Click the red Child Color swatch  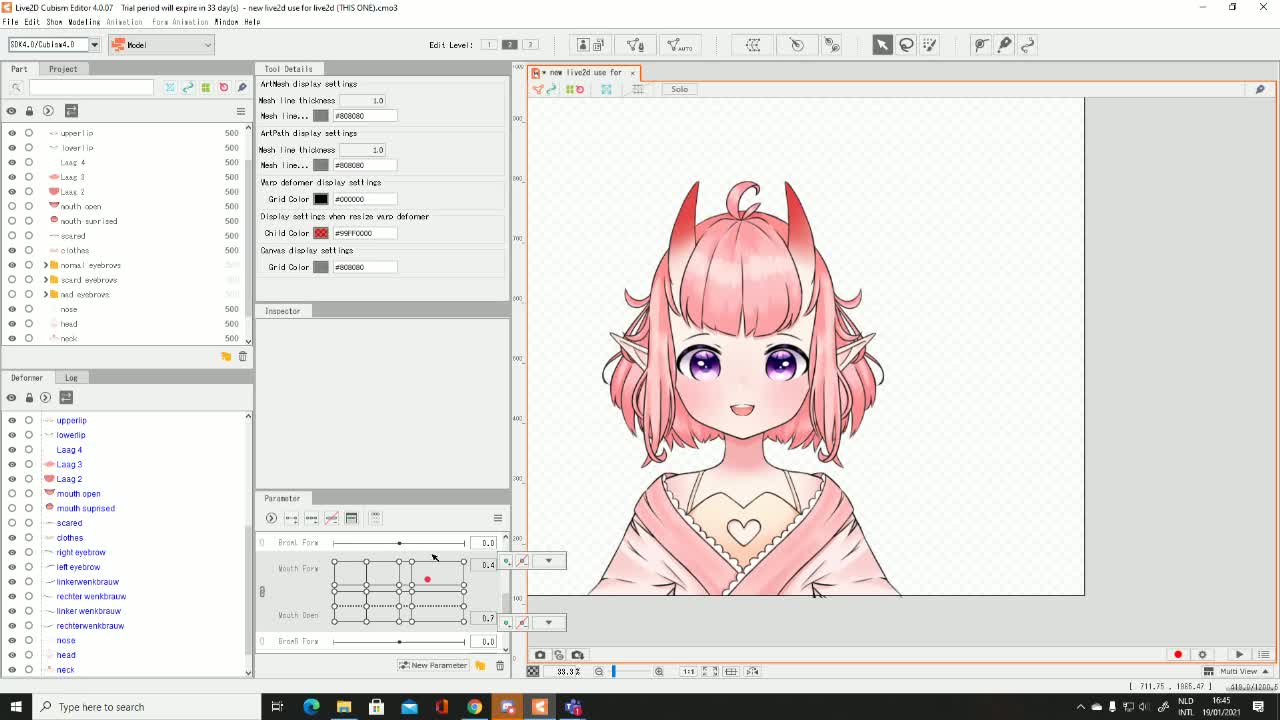[x=321, y=233]
